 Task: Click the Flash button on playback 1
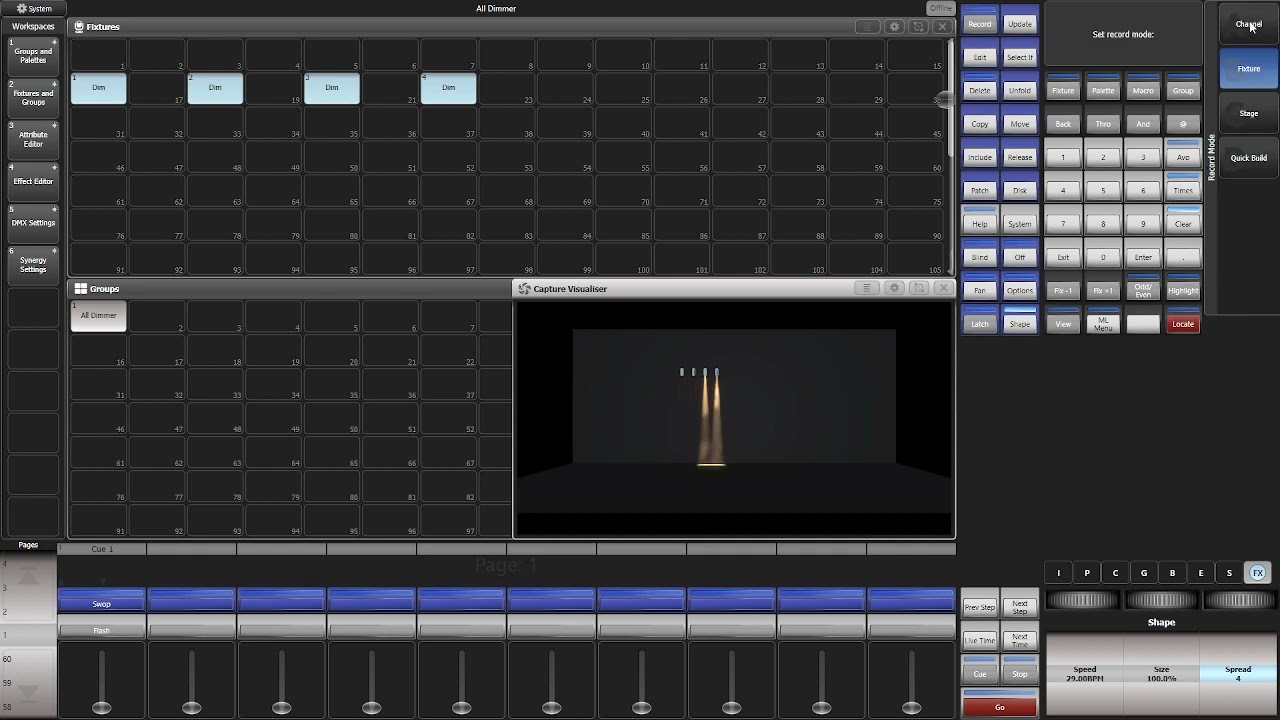101,630
